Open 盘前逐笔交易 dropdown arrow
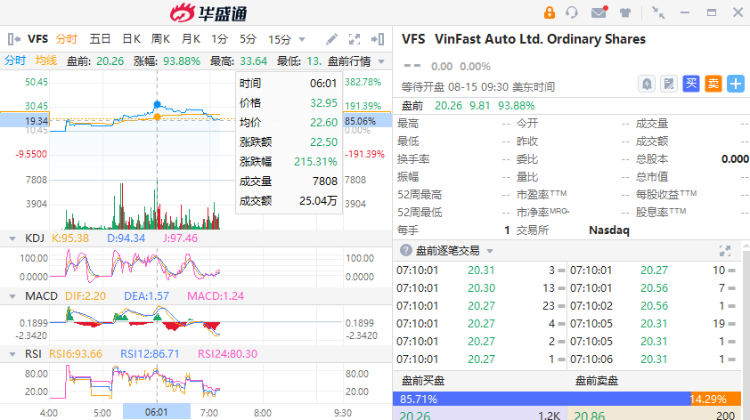750x420 pixels. pos(490,251)
